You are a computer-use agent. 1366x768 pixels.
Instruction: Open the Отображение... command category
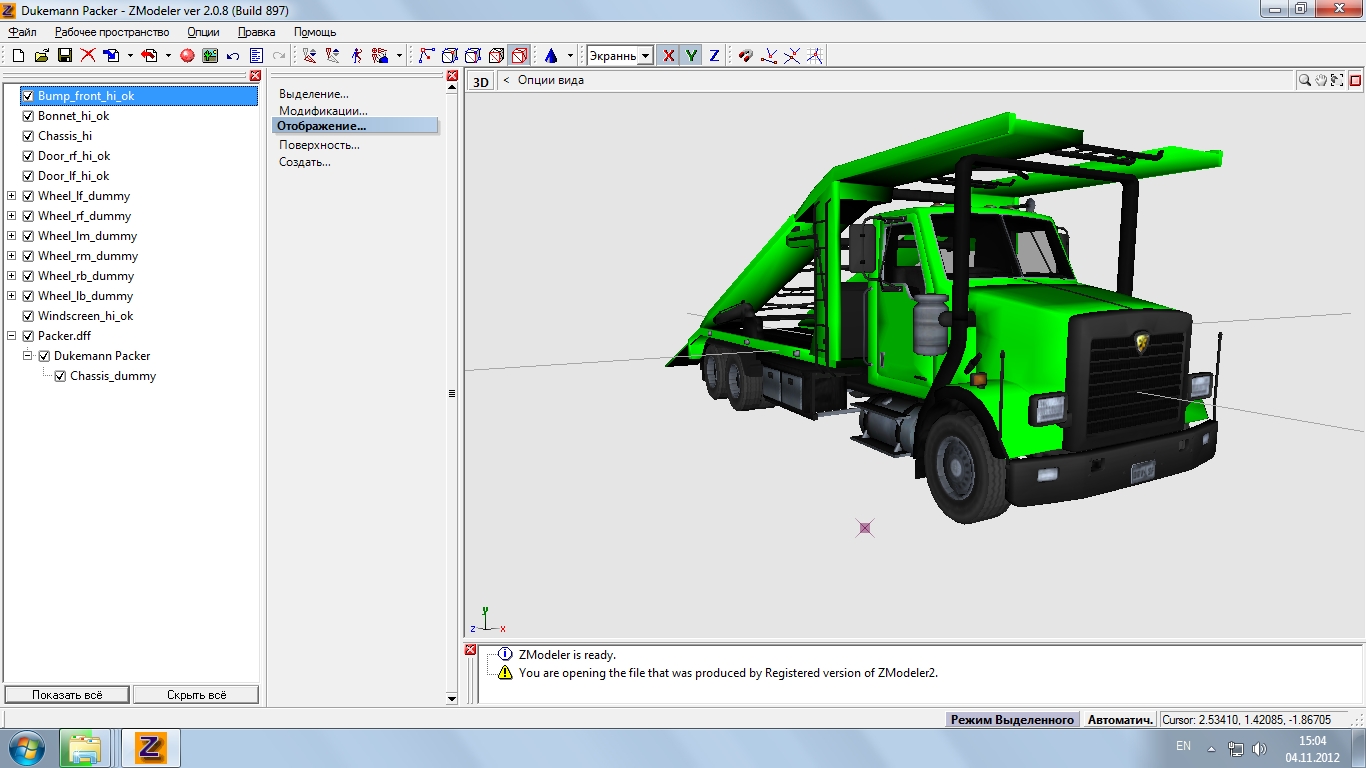(322, 126)
